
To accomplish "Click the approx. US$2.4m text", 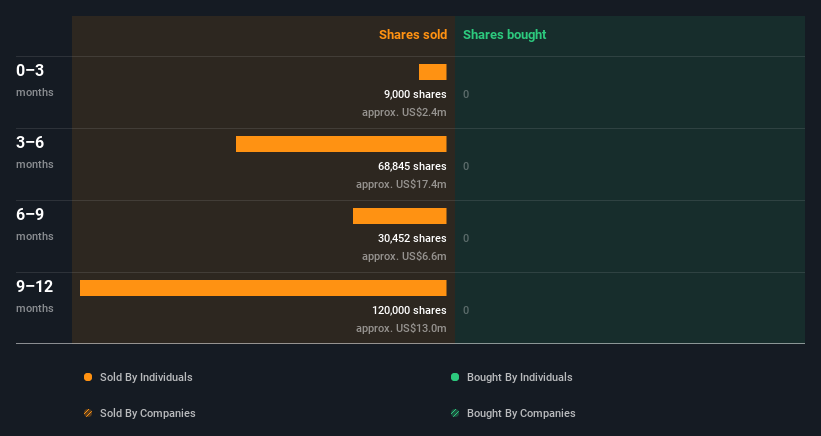I will tap(404, 113).
